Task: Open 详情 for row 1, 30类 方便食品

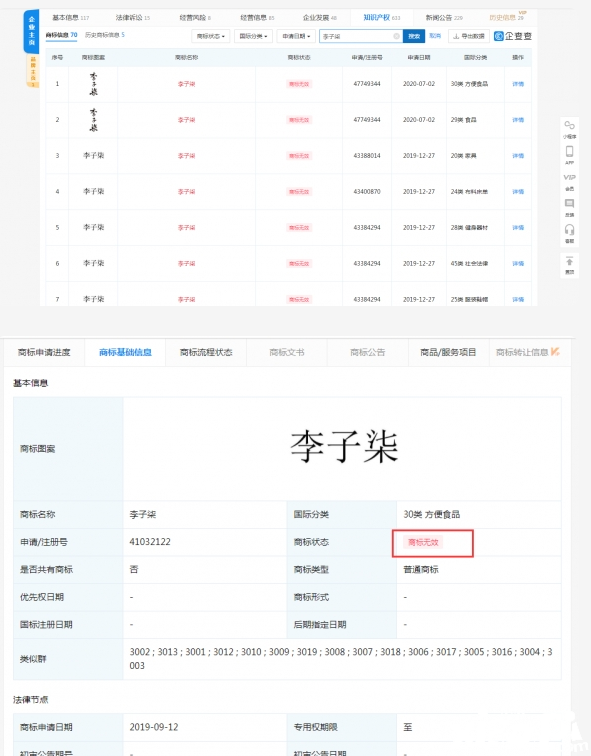Action: [518, 84]
